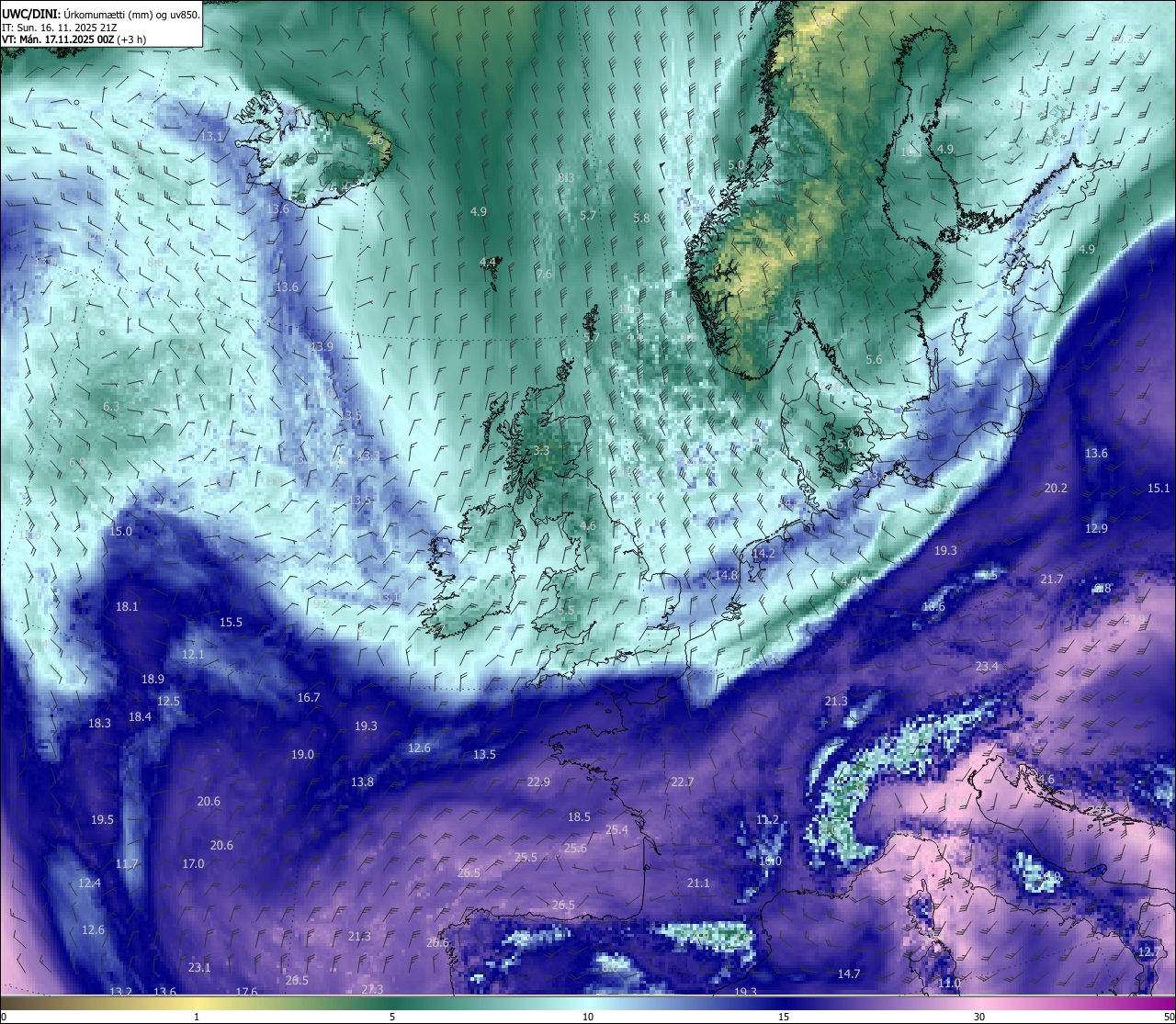This screenshot has height=1024, width=1176.
Task: Click the 16.7 value southwest of Ireland
Action: [x=309, y=697]
